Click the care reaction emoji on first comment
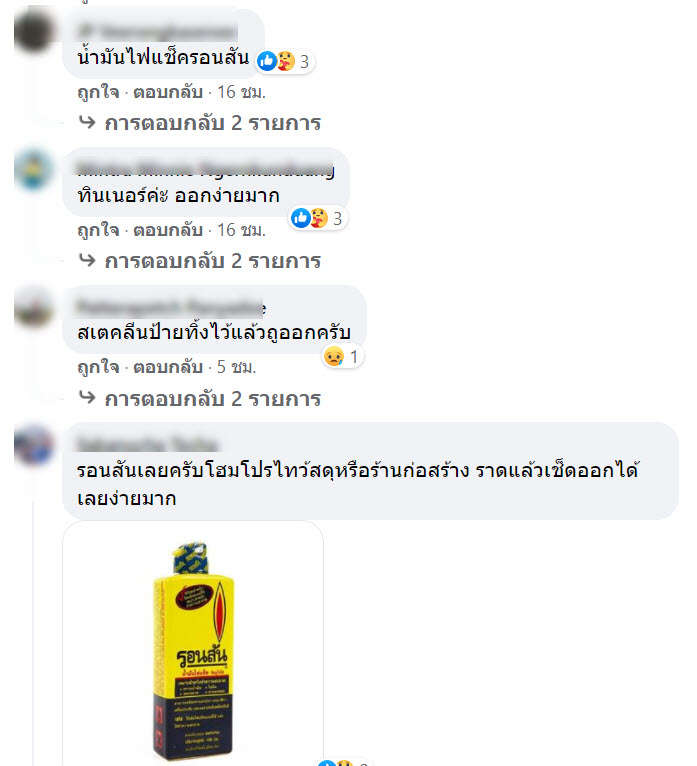697x766 pixels. pos(286,61)
